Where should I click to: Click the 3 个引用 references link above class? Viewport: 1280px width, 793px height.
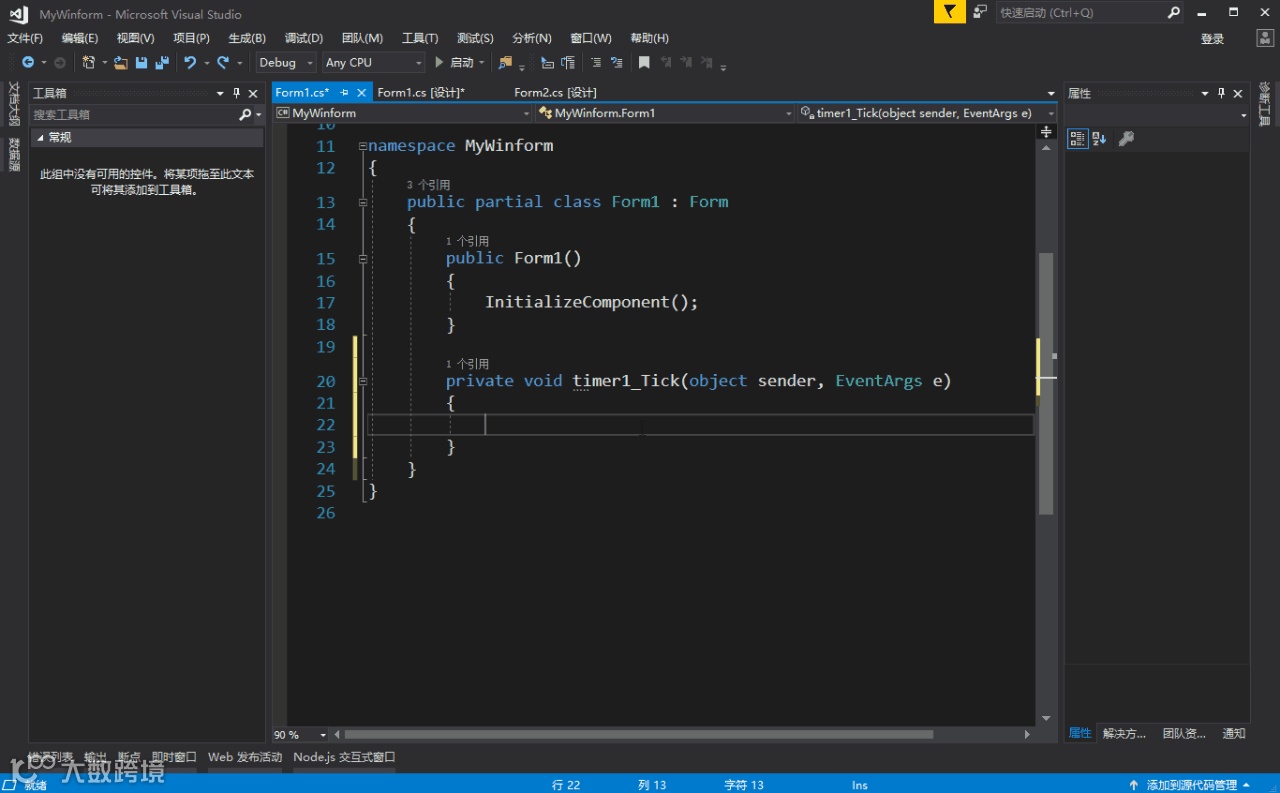[428, 185]
